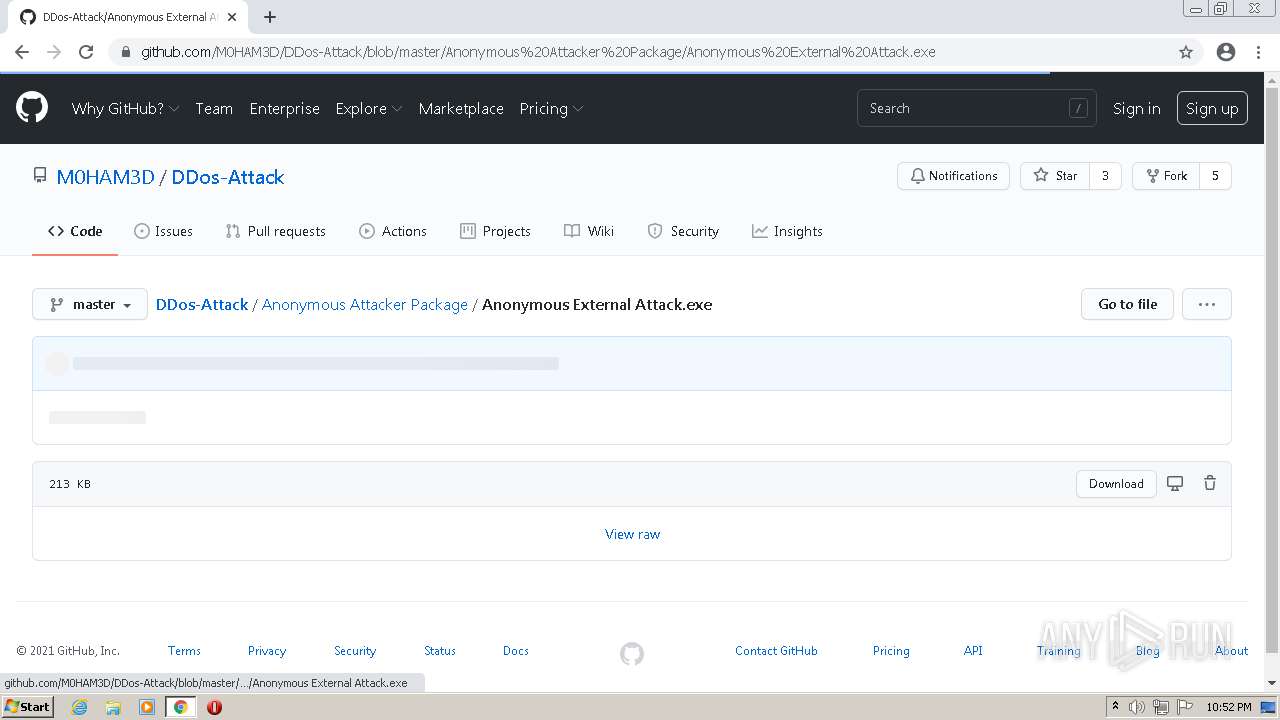
Task: Switch to the Actions tab
Action: 393,231
